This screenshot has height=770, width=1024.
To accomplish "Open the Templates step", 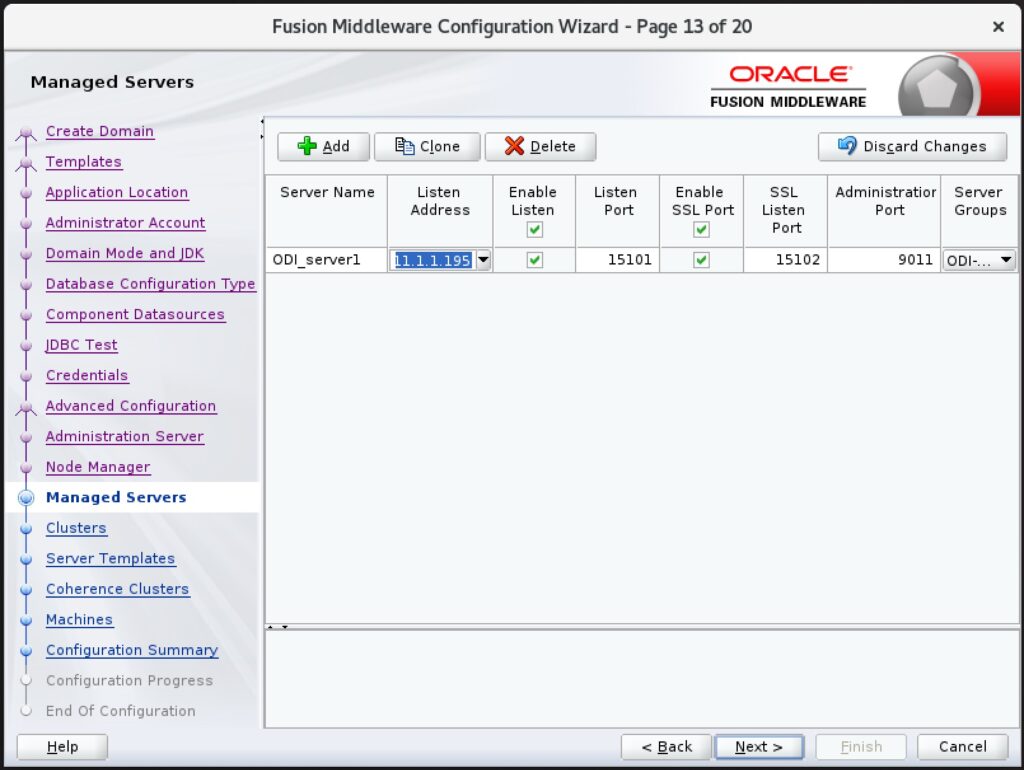I will [84, 162].
